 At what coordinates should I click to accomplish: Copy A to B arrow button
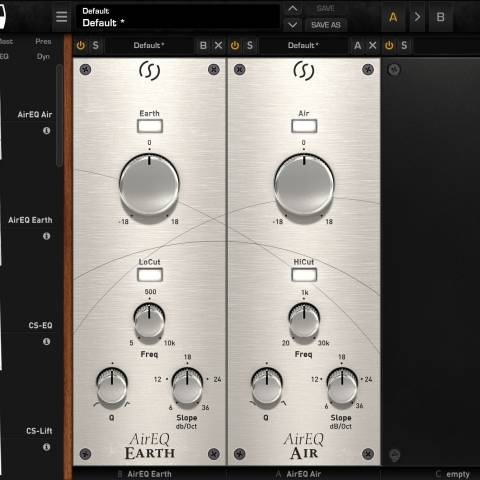[x=417, y=17]
